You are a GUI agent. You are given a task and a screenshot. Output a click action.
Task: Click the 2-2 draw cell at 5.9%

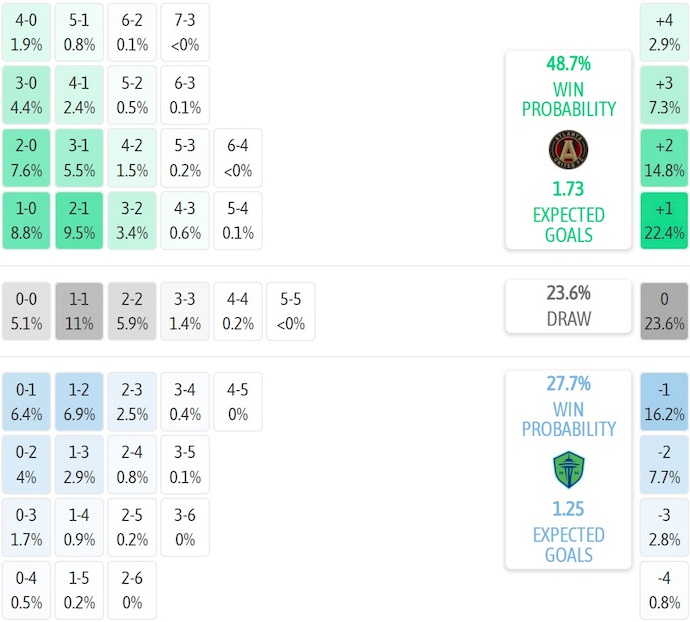pos(133,311)
